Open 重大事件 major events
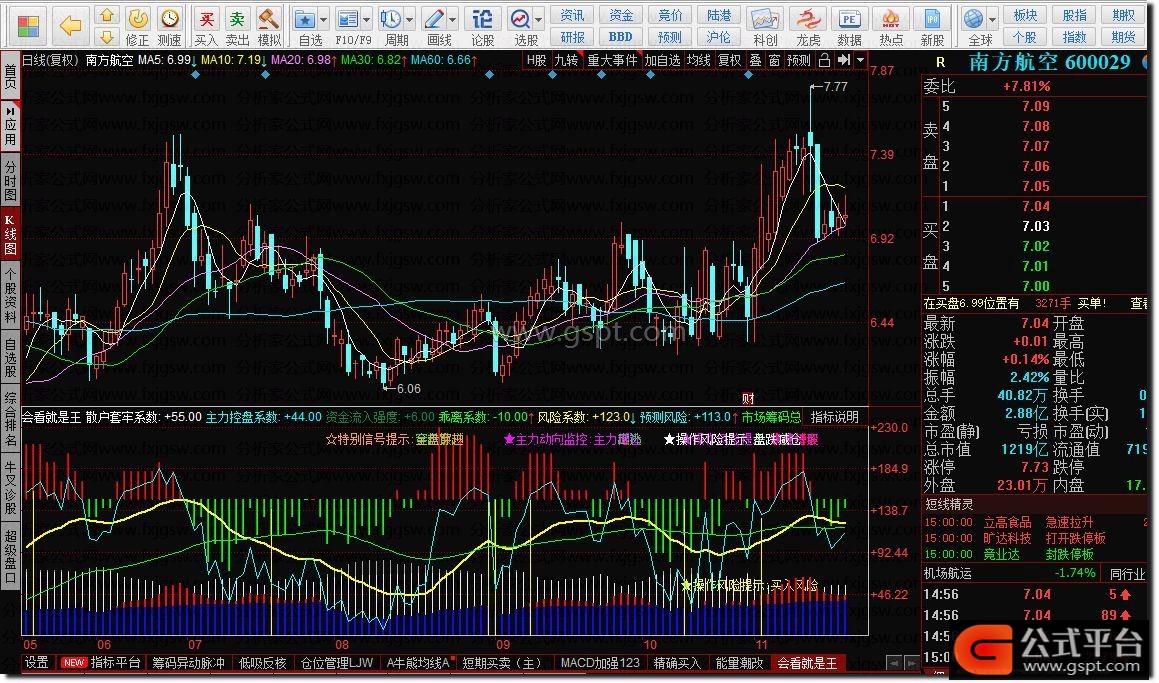 pos(612,61)
